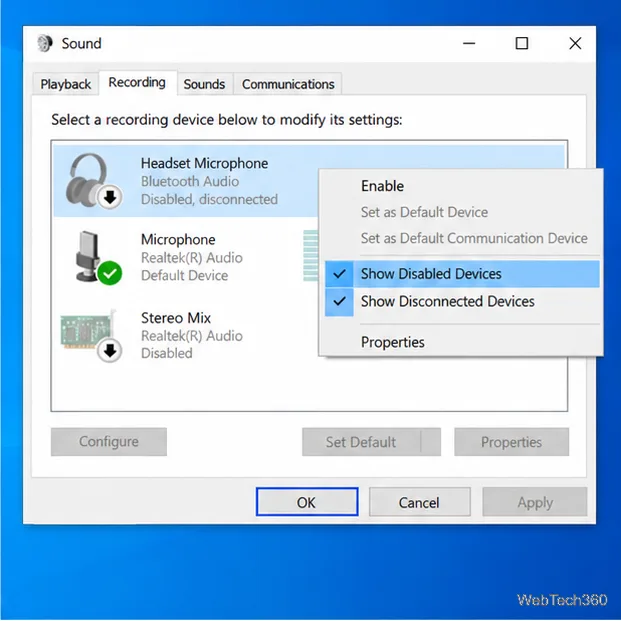Click the 'Default Device' status text
Viewport: 621px width, 621px height.
(x=185, y=275)
